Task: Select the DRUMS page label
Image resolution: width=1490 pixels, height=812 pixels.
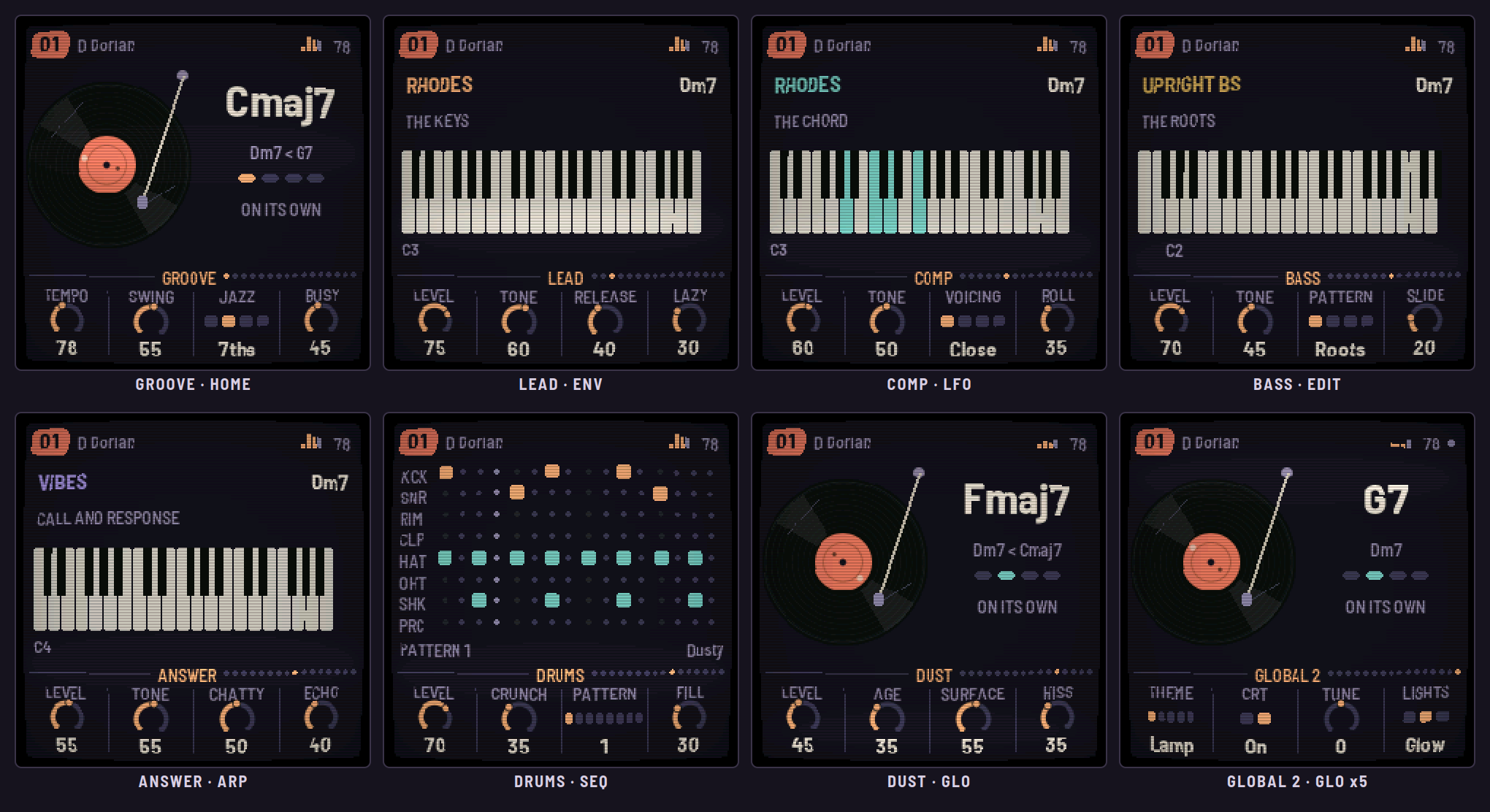Action: 560,675
